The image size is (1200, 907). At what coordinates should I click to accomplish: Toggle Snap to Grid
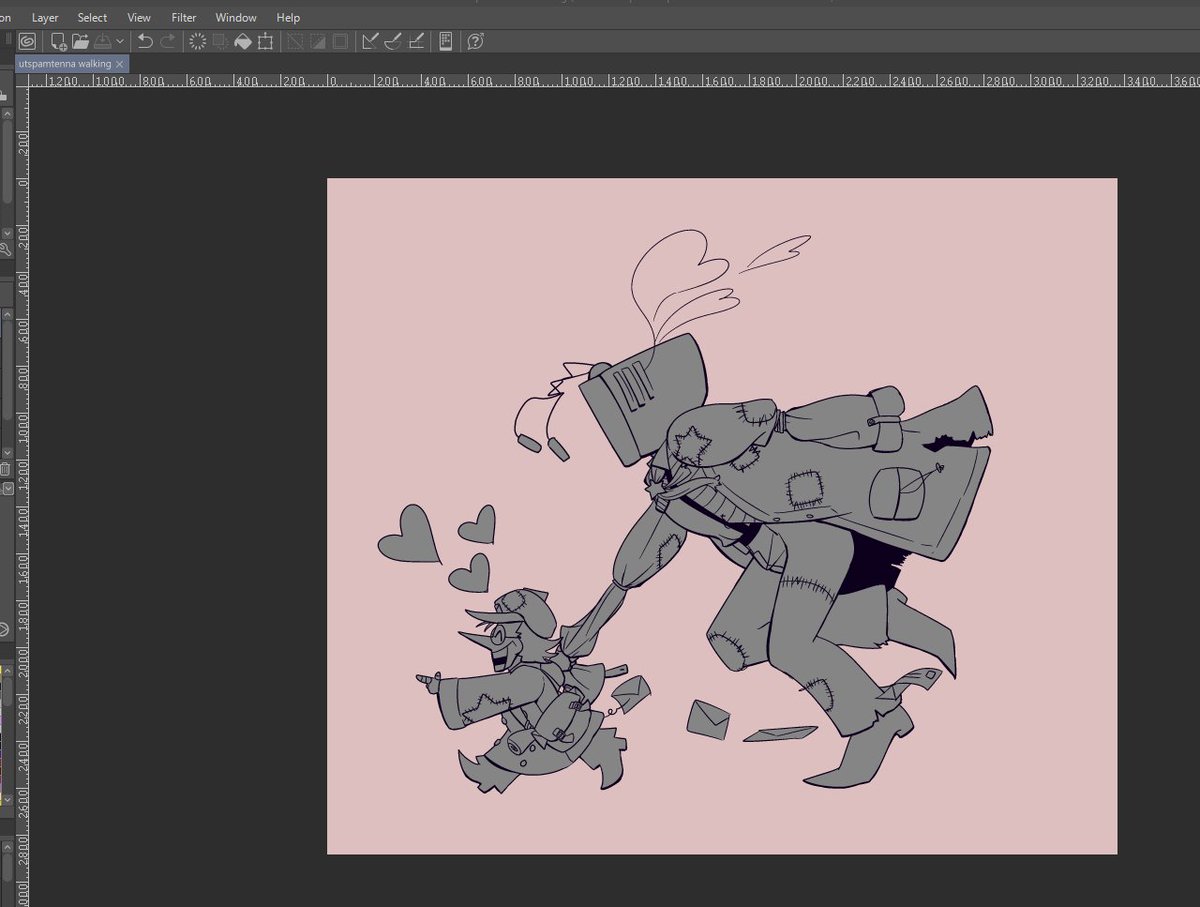(x=416, y=41)
